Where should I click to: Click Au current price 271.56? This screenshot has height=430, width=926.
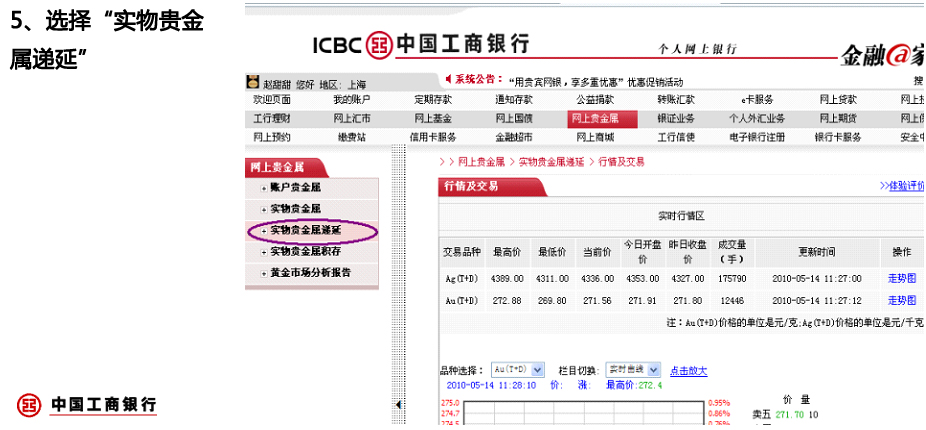597,301
